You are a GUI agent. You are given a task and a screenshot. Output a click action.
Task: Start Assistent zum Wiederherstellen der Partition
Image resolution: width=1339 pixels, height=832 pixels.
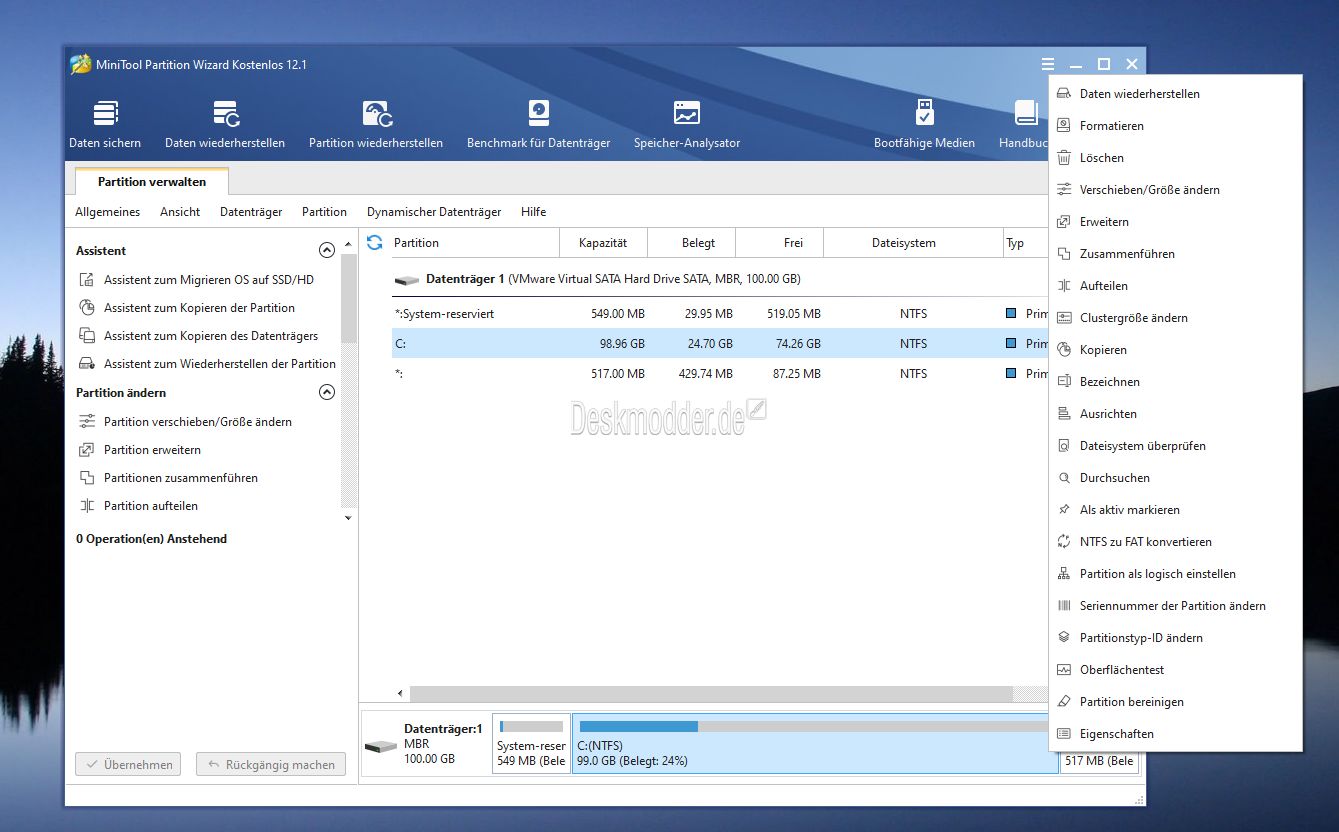207,364
